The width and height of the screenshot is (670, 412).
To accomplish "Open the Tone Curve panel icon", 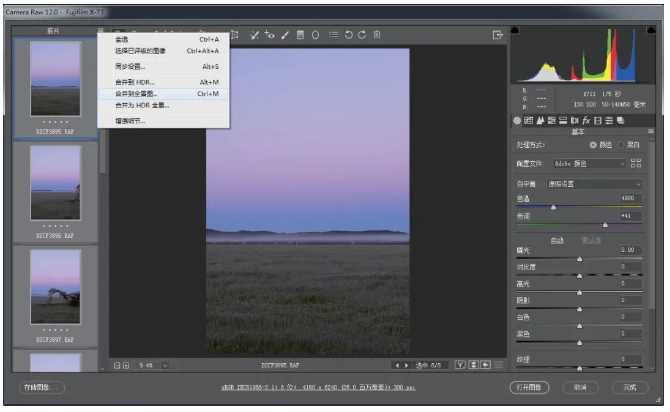I will pyautogui.click(x=529, y=121).
